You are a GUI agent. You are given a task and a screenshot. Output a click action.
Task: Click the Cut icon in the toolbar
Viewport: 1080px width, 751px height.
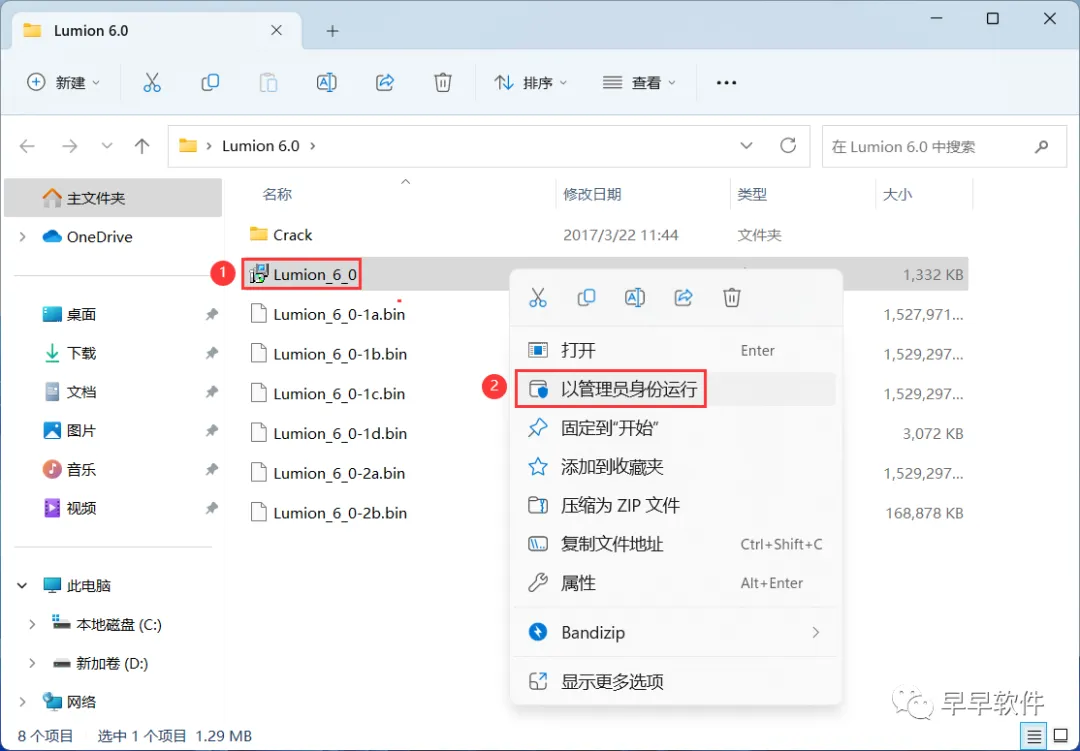point(152,83)
